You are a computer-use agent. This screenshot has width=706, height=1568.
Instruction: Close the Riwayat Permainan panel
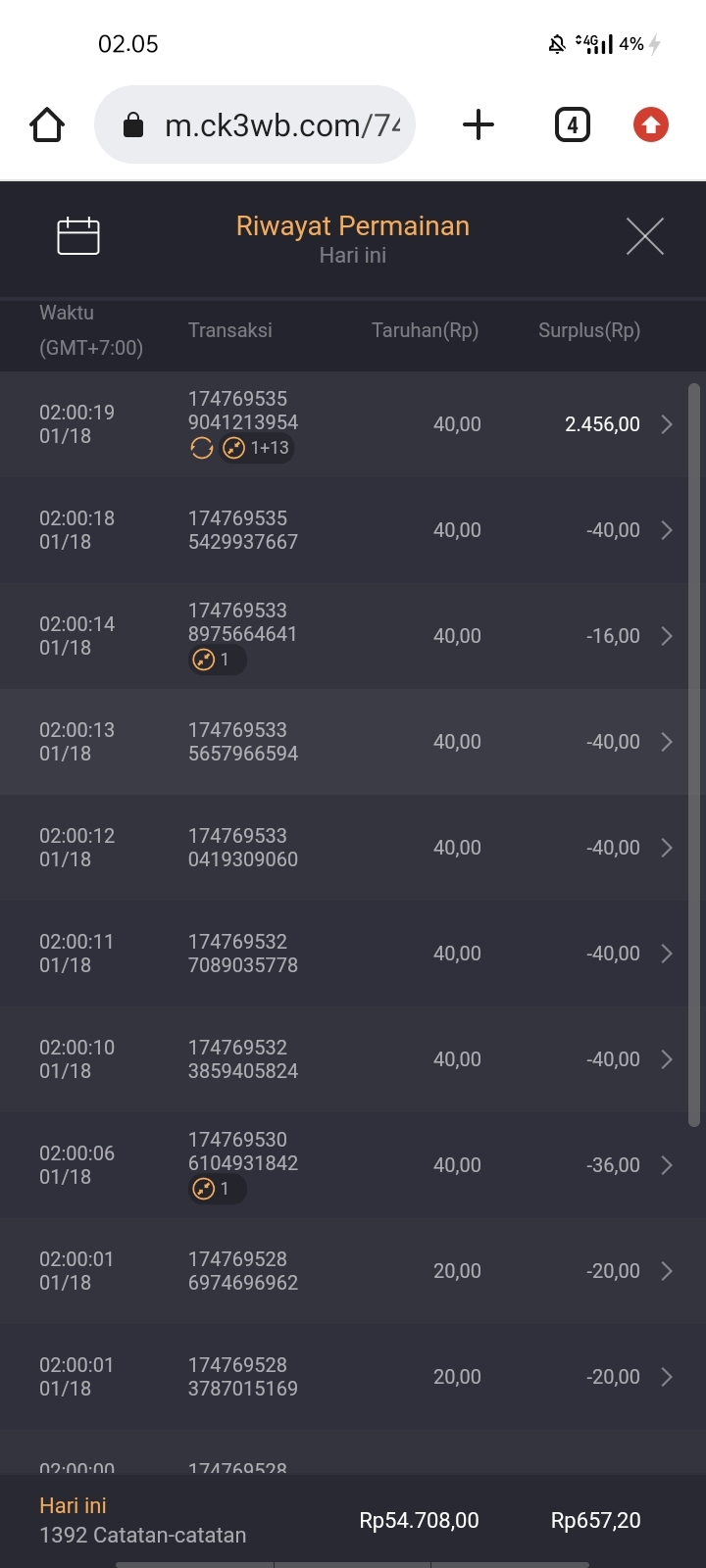click(644, 236)
